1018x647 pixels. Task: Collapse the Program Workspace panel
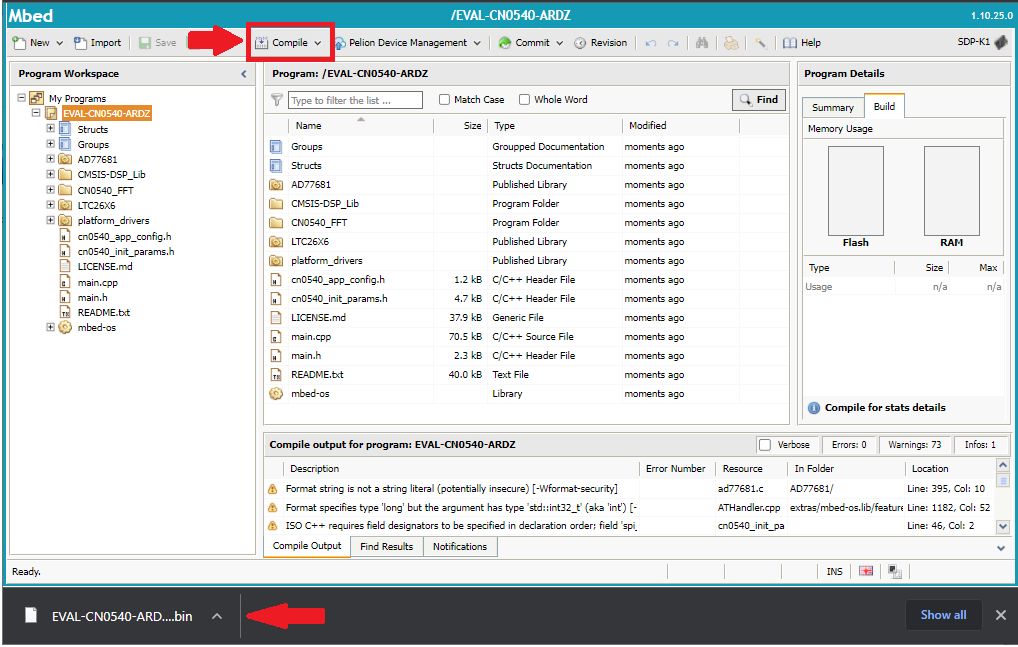point(244,74)
